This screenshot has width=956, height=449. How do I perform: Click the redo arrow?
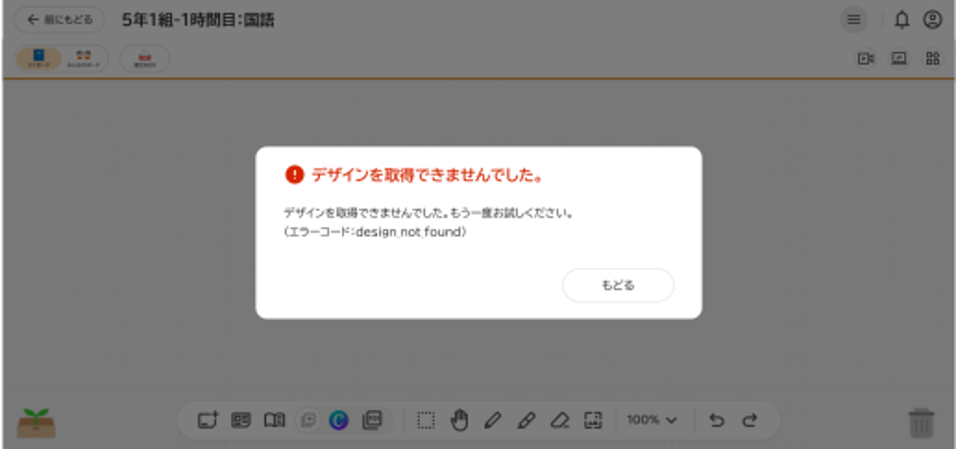point(750,420)
